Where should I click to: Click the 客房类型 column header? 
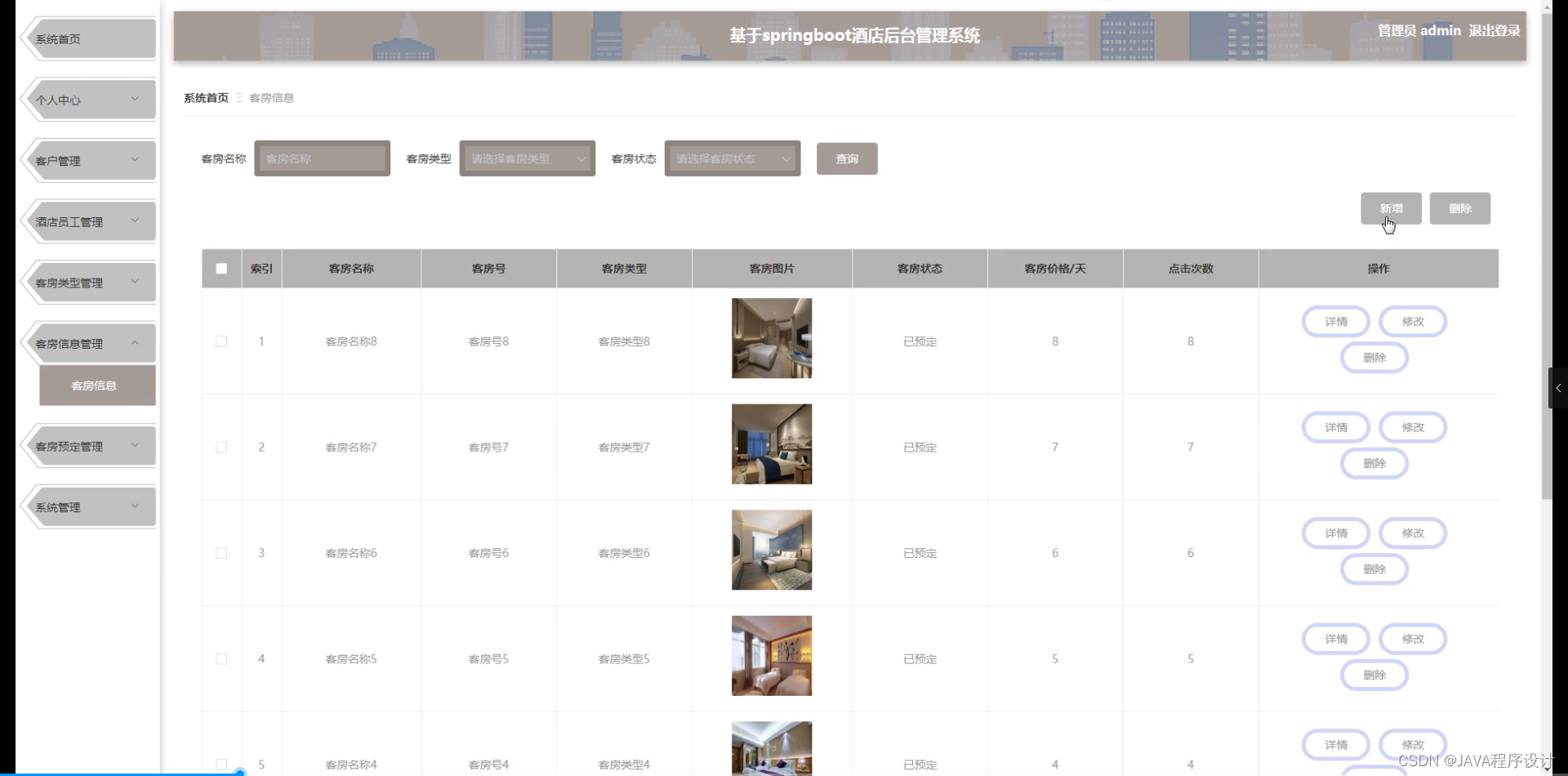point(624,268)
